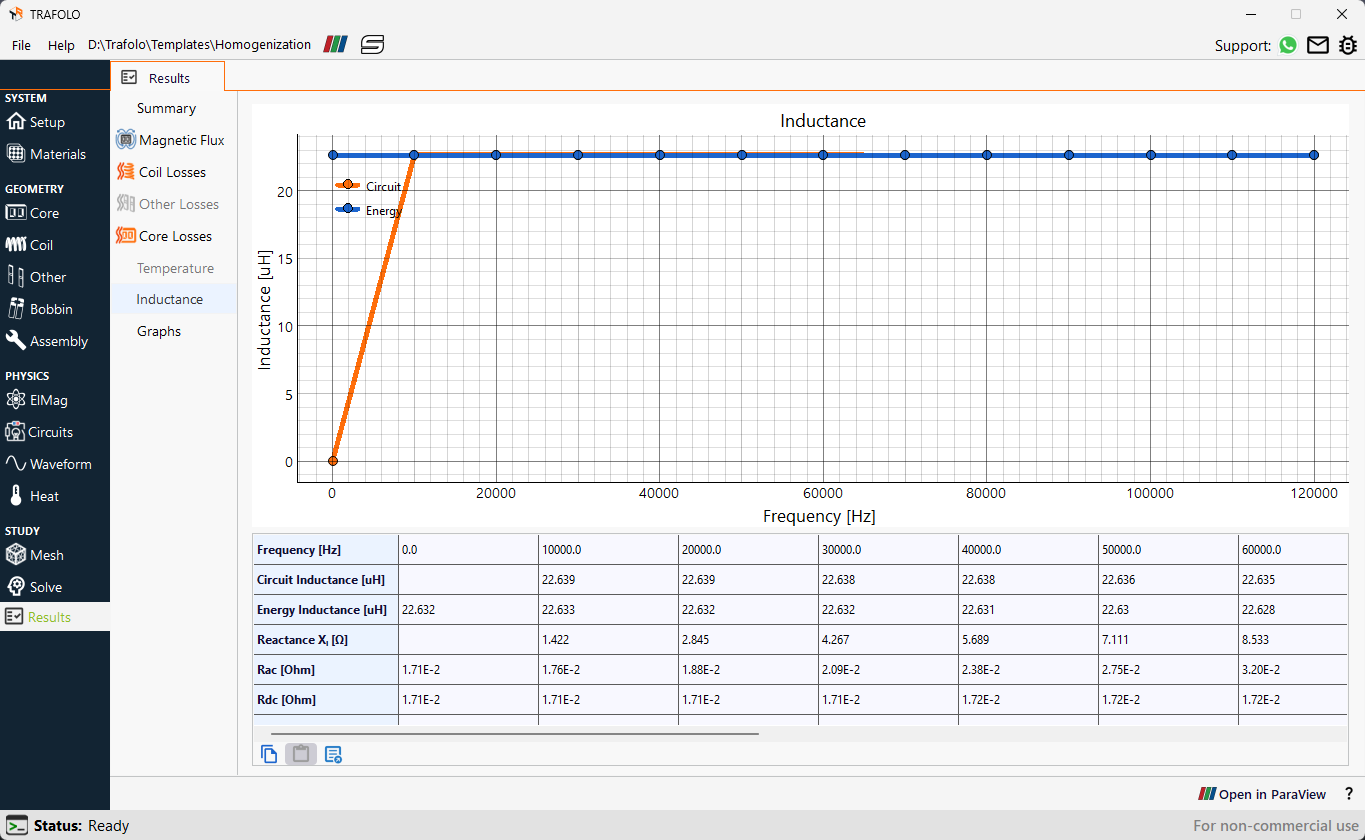Click the ParaView stripes icon in menu bar
Image resolution: width=1365 pixels, height=840 pixels.
click(336, 45)
